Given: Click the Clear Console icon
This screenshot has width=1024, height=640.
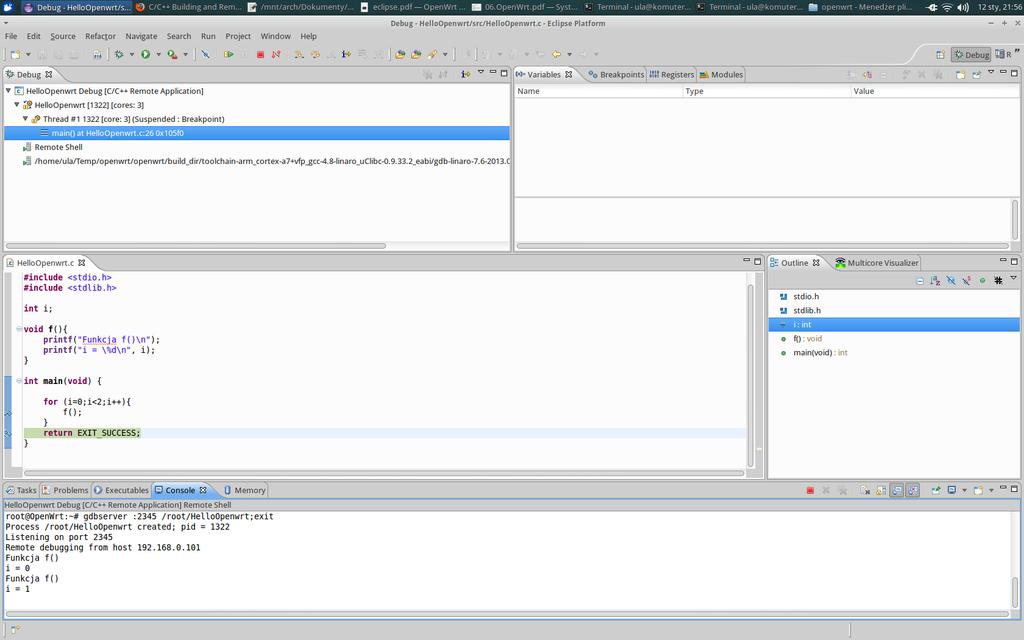Looking at the screenshot, I should [x=865, y=490].
